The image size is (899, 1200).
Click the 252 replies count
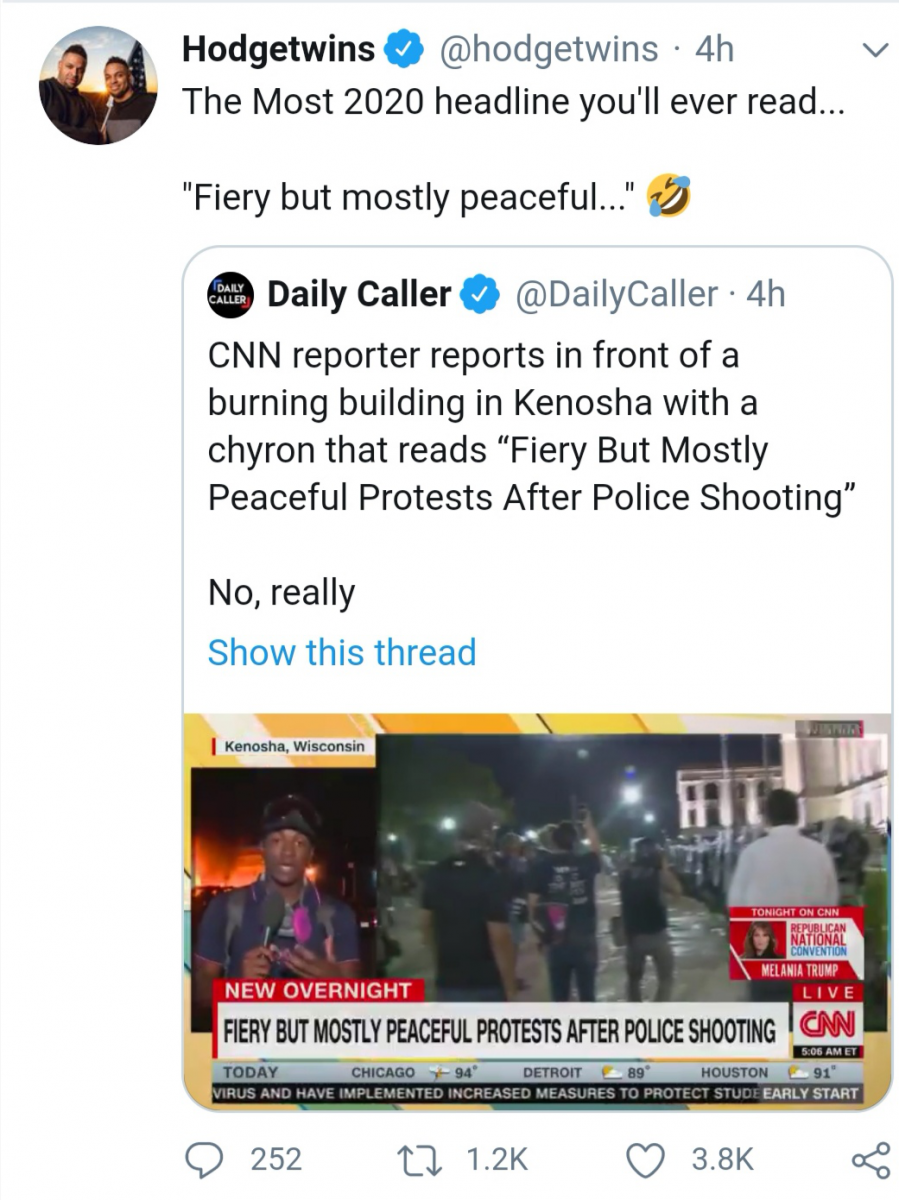point(275,1158)
